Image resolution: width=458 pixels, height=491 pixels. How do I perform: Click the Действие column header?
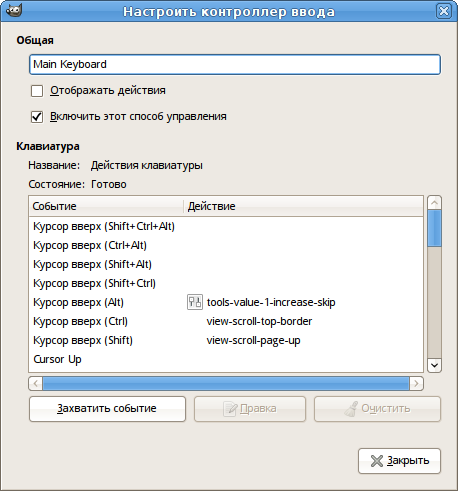pos(303,206)
